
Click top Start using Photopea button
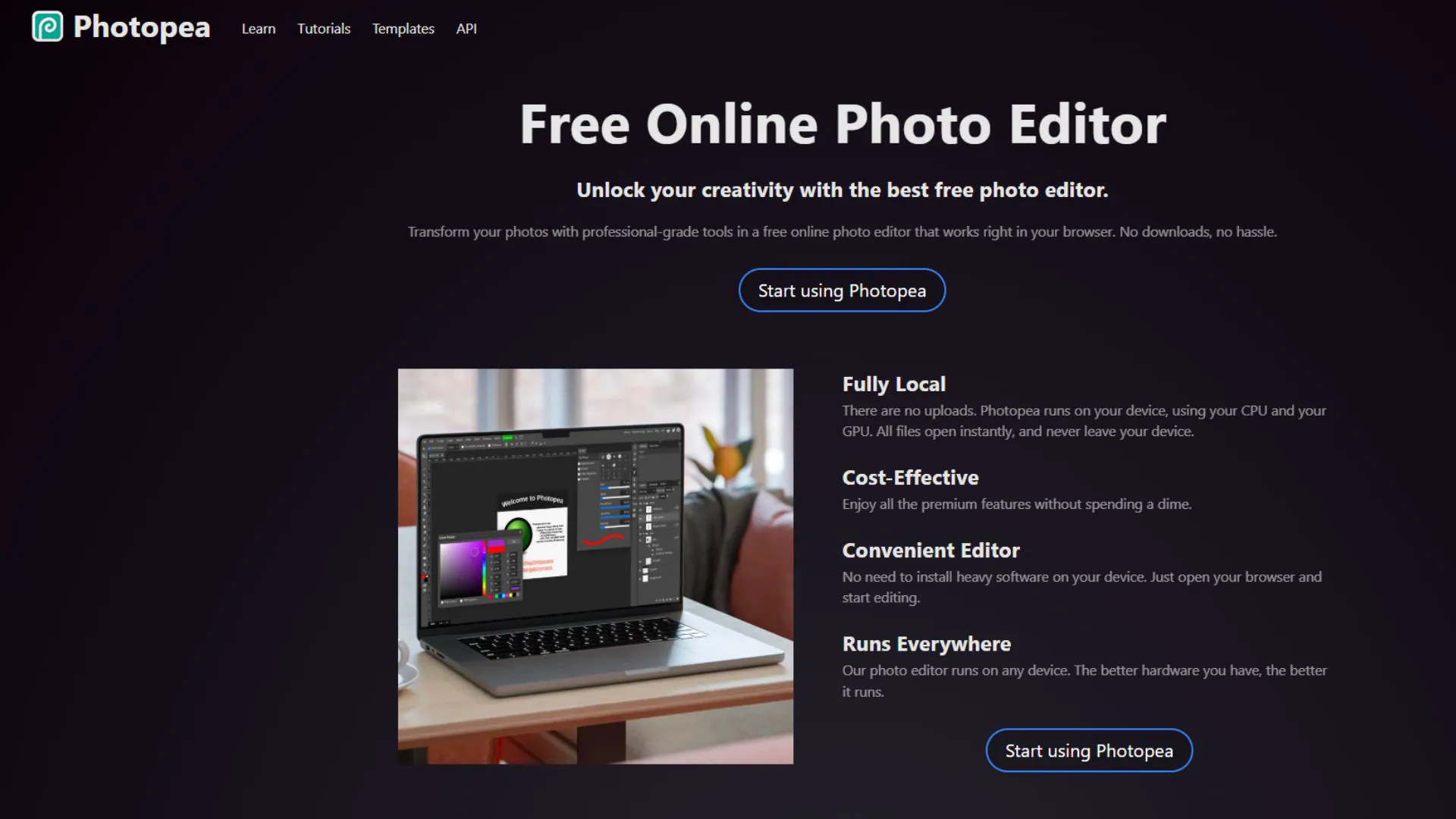[x=842, y=290]
